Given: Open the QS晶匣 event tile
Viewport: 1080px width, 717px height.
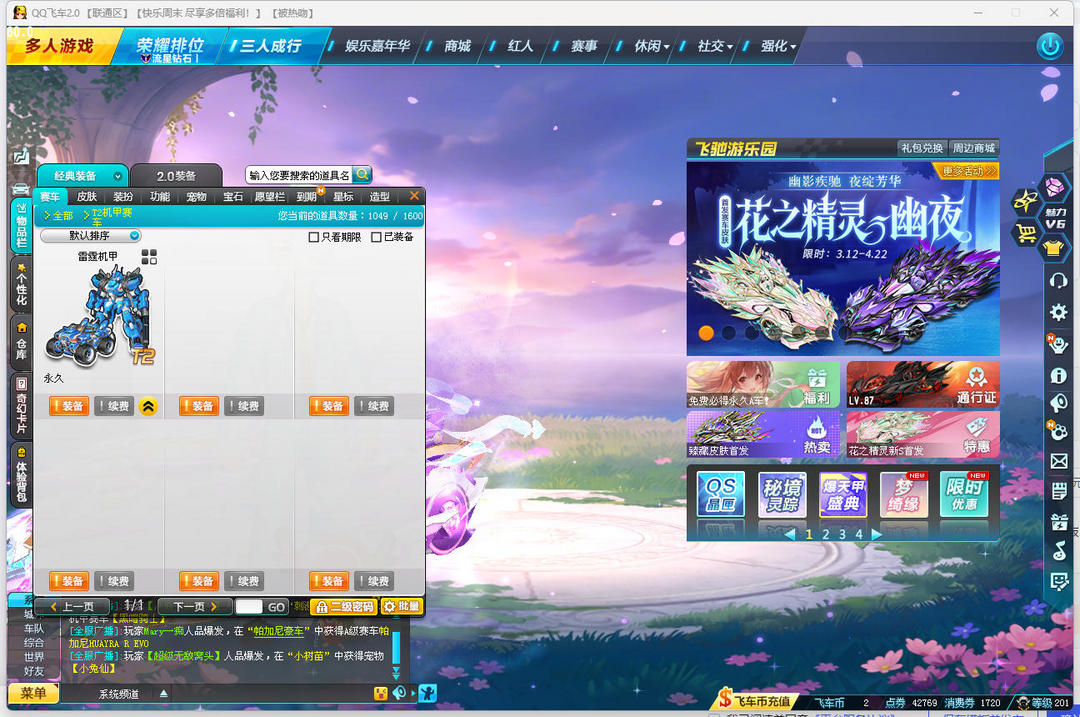Looking at the screenshot, I should tap(720, 494).
